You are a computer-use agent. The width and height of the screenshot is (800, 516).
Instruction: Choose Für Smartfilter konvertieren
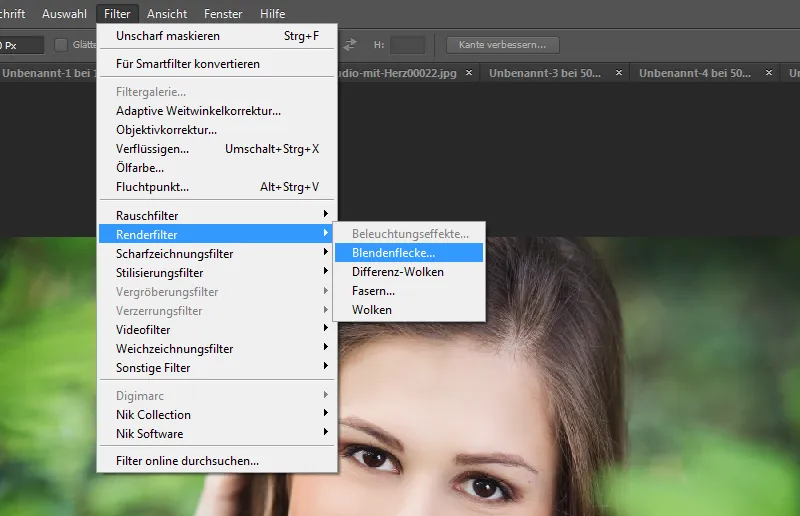point(217,64)
